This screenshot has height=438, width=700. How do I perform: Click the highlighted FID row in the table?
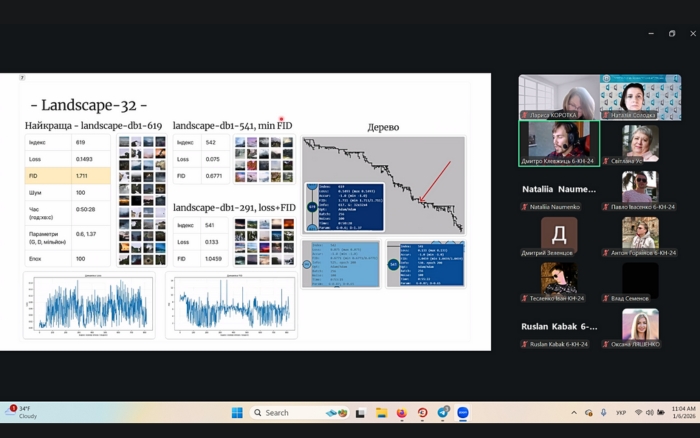66,175
